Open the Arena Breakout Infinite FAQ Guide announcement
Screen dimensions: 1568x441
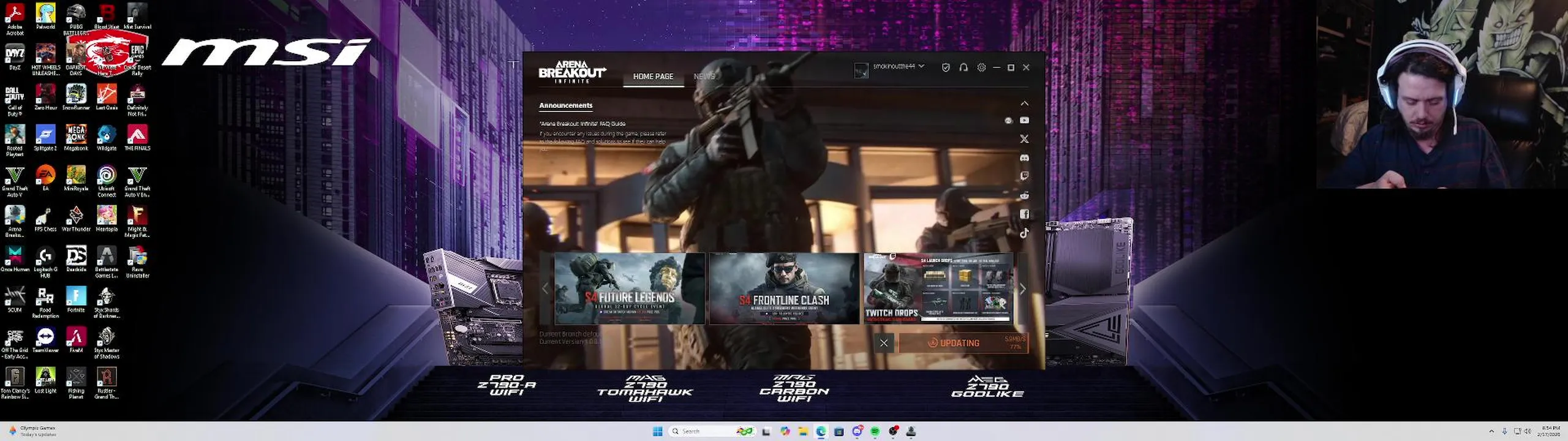[582, 124]
